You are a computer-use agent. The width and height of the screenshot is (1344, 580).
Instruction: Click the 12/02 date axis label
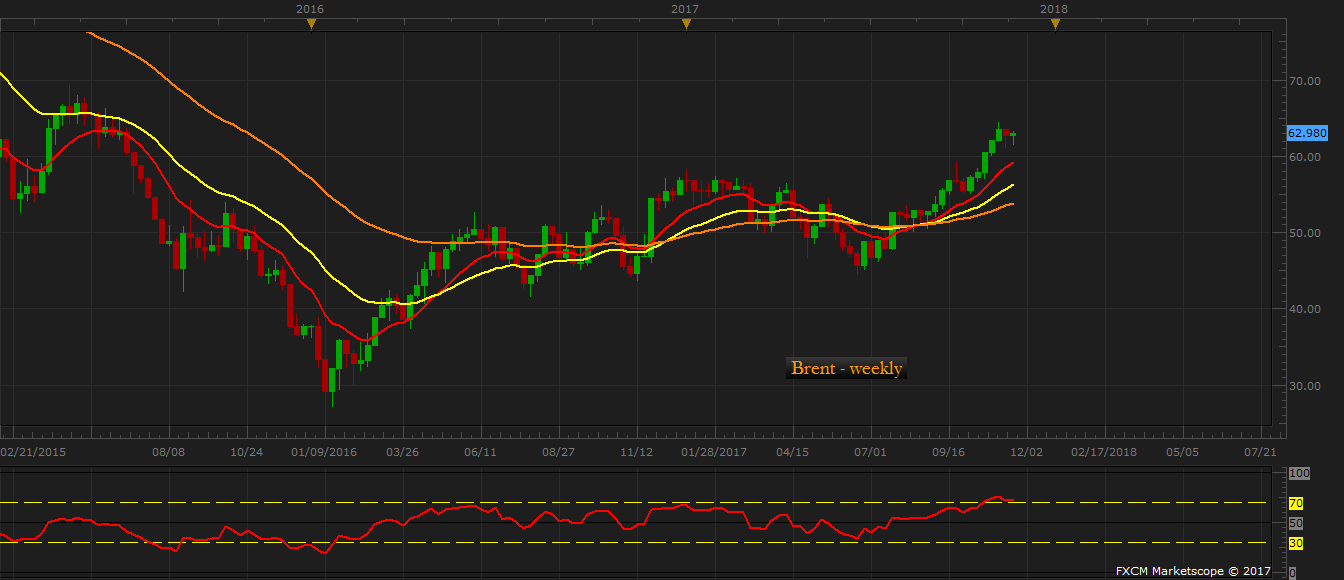1027,452
